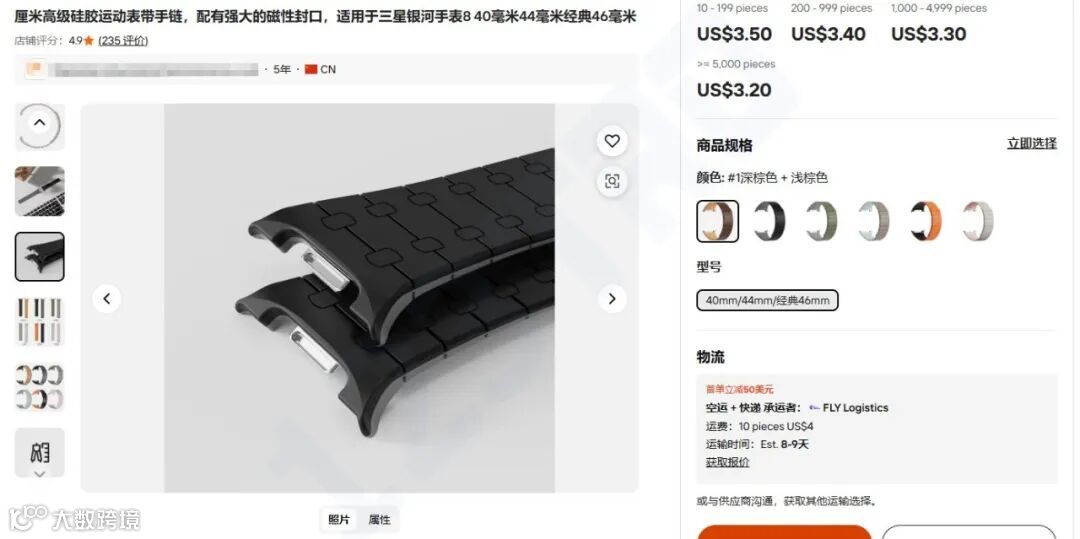Switch to the 照片 tab
Image resolution: width=1080 pixels, height=539 pixels.
pos(339,520)
